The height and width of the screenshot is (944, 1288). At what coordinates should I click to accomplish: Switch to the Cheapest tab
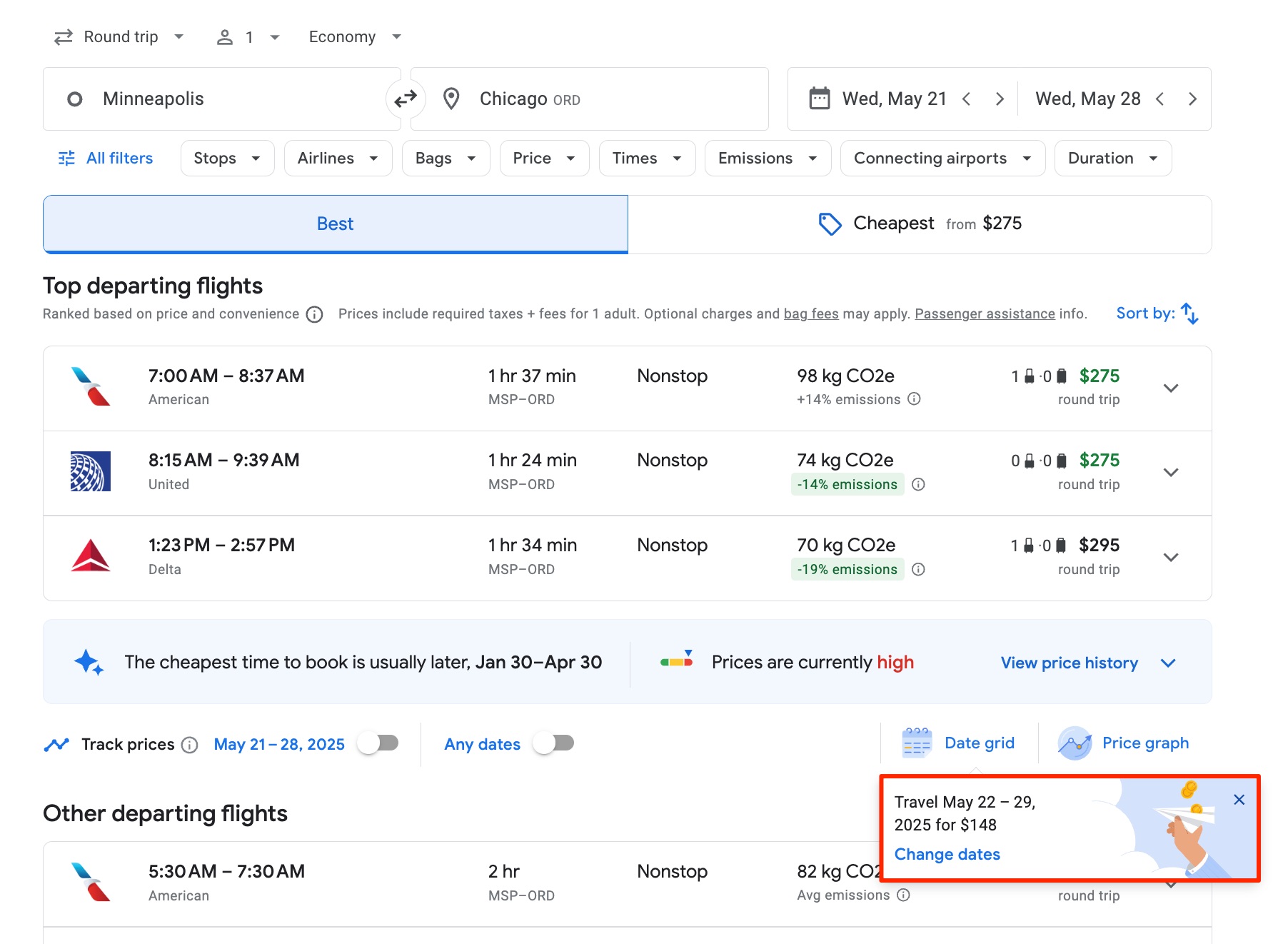(x=920, y=223)
